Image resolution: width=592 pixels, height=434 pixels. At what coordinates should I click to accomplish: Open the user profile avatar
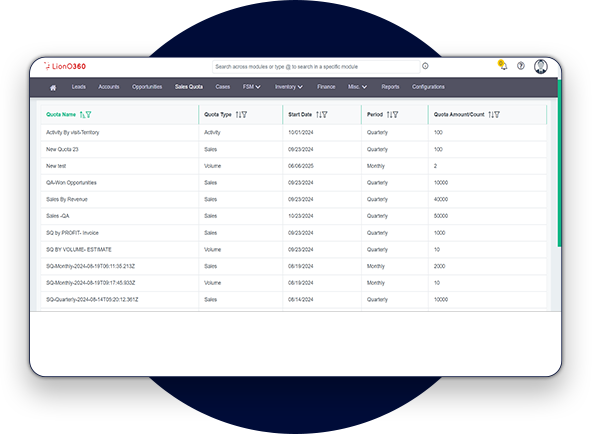tap(541, 66)
